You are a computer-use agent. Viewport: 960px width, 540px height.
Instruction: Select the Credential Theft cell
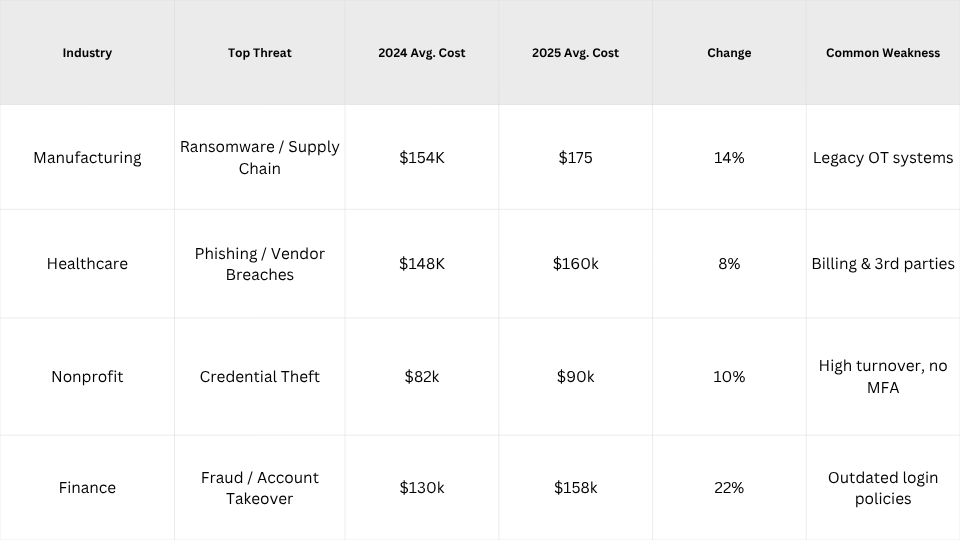point(260,377)
